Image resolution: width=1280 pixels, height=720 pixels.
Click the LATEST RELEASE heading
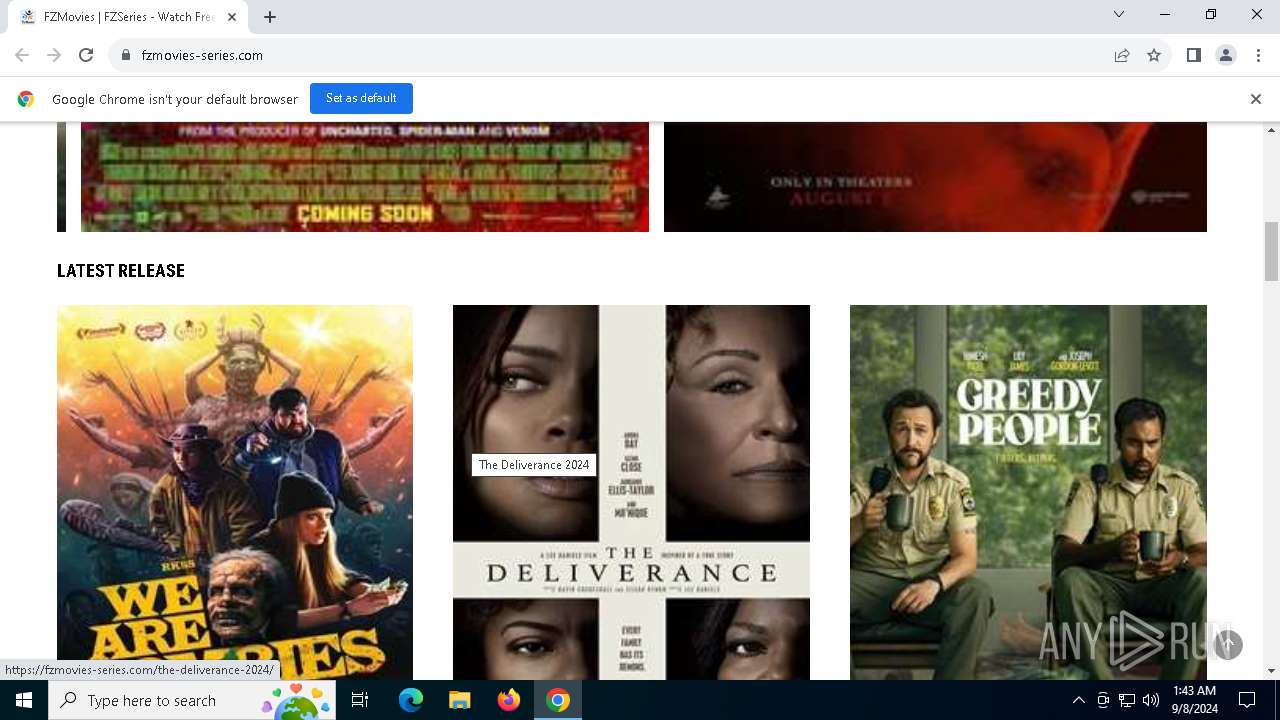click(121, 271)
